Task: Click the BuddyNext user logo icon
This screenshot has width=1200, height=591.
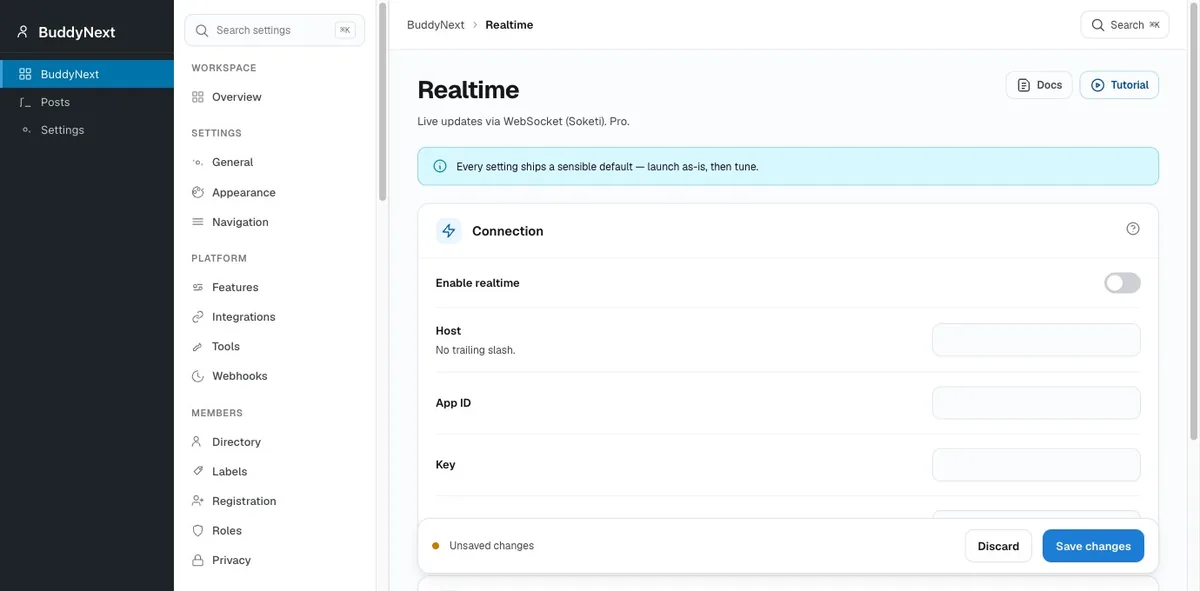Action: click(23, 32)
